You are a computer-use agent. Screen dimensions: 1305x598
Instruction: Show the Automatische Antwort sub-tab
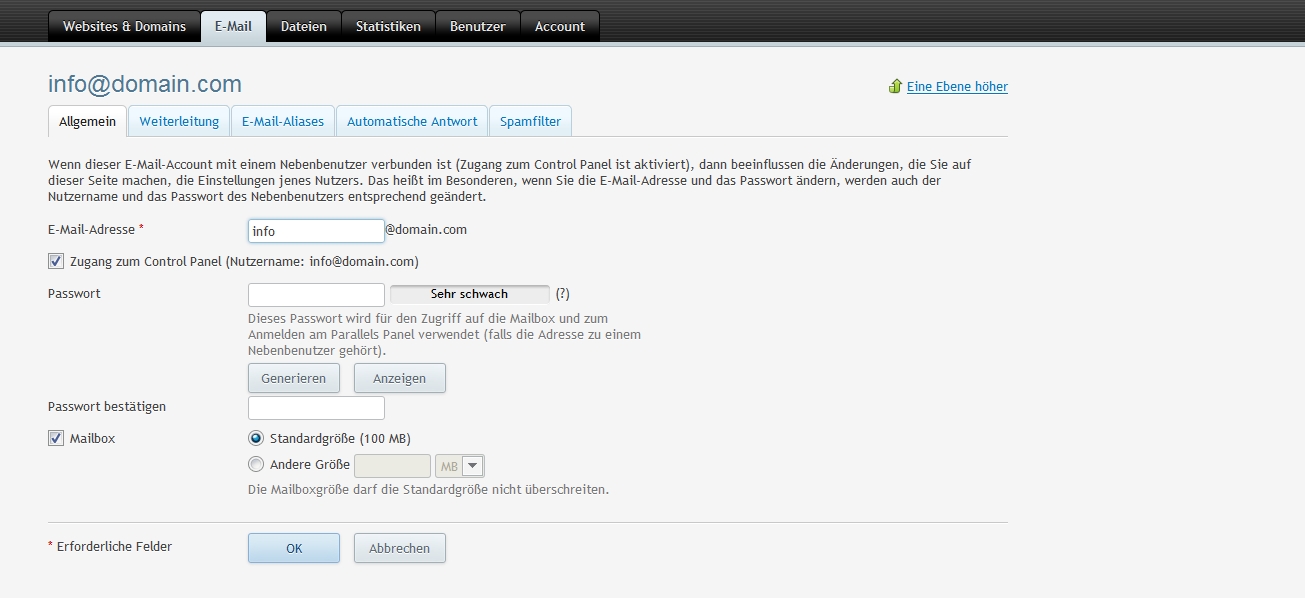point(412,122)
